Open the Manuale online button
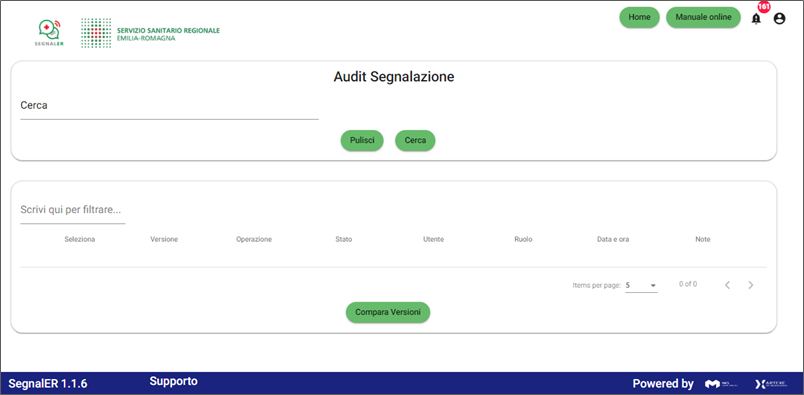Viewport: 804px width, 395px height. pyautogui.click(x=703, y=17)
